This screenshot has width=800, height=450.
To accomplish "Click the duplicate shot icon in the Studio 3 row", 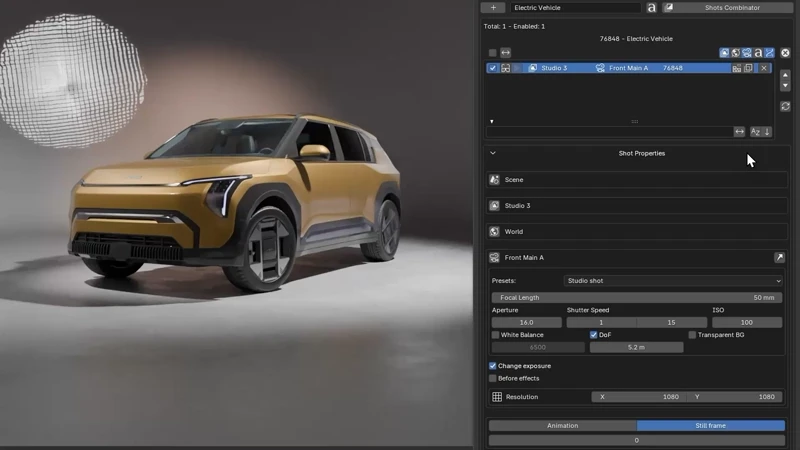I will pyautogui.click(x=748, y=68).
